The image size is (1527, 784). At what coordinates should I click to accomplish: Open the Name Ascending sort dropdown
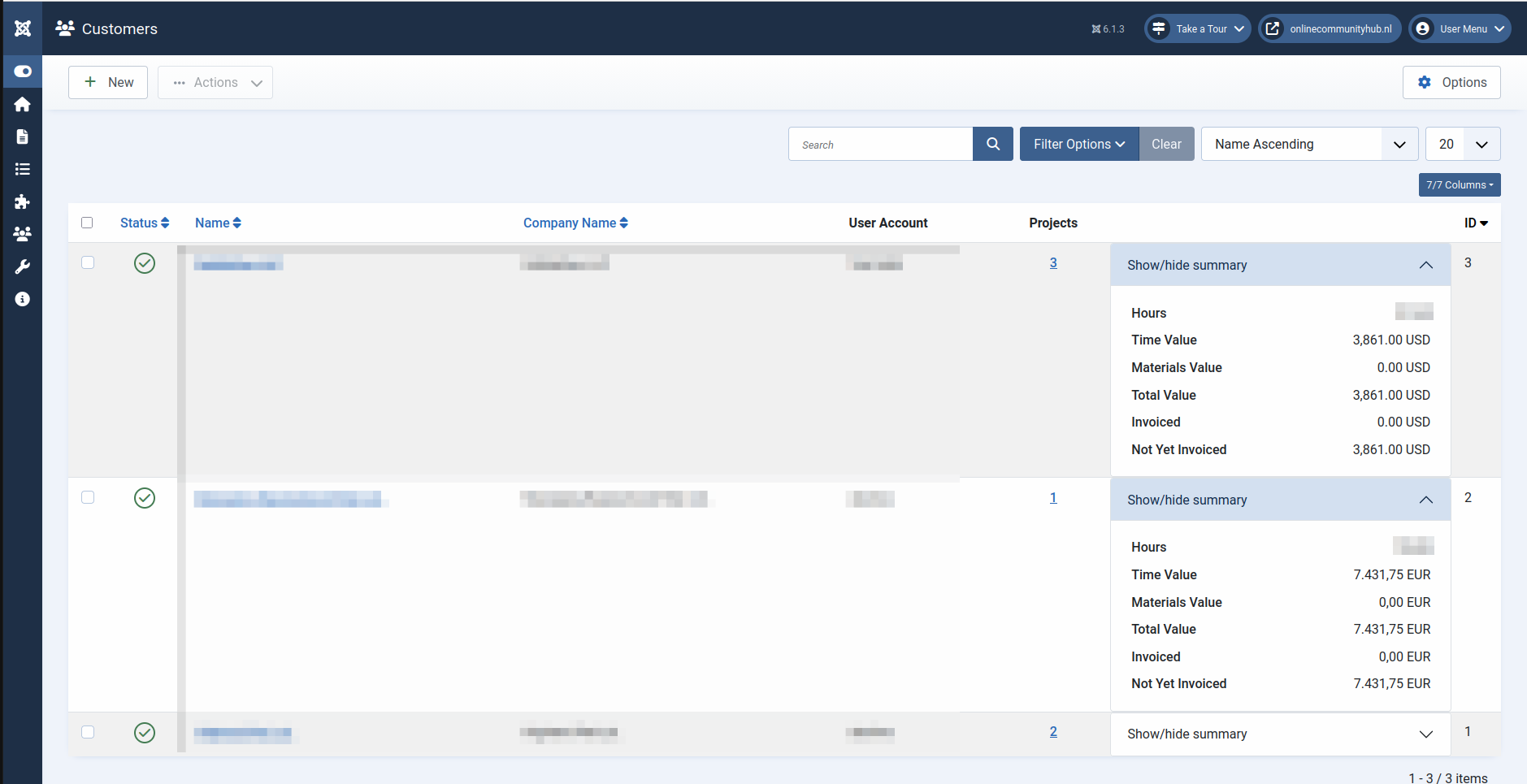point(1309,144)
